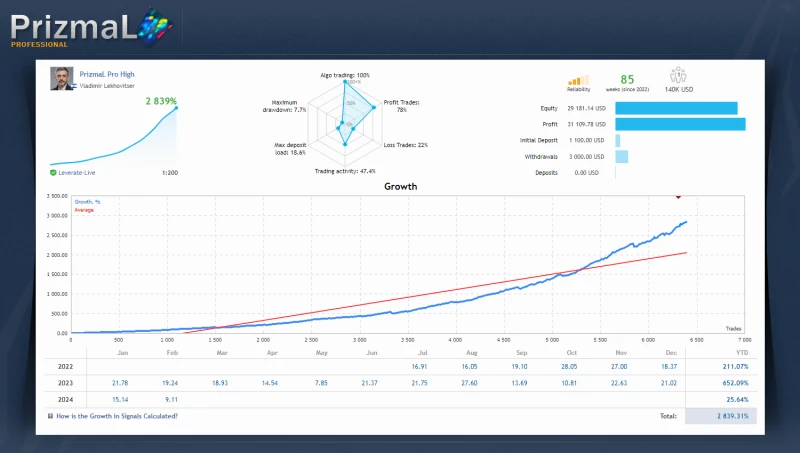
Task: Click the Total 2 839.31% cell
Action: tap(720, 416)
